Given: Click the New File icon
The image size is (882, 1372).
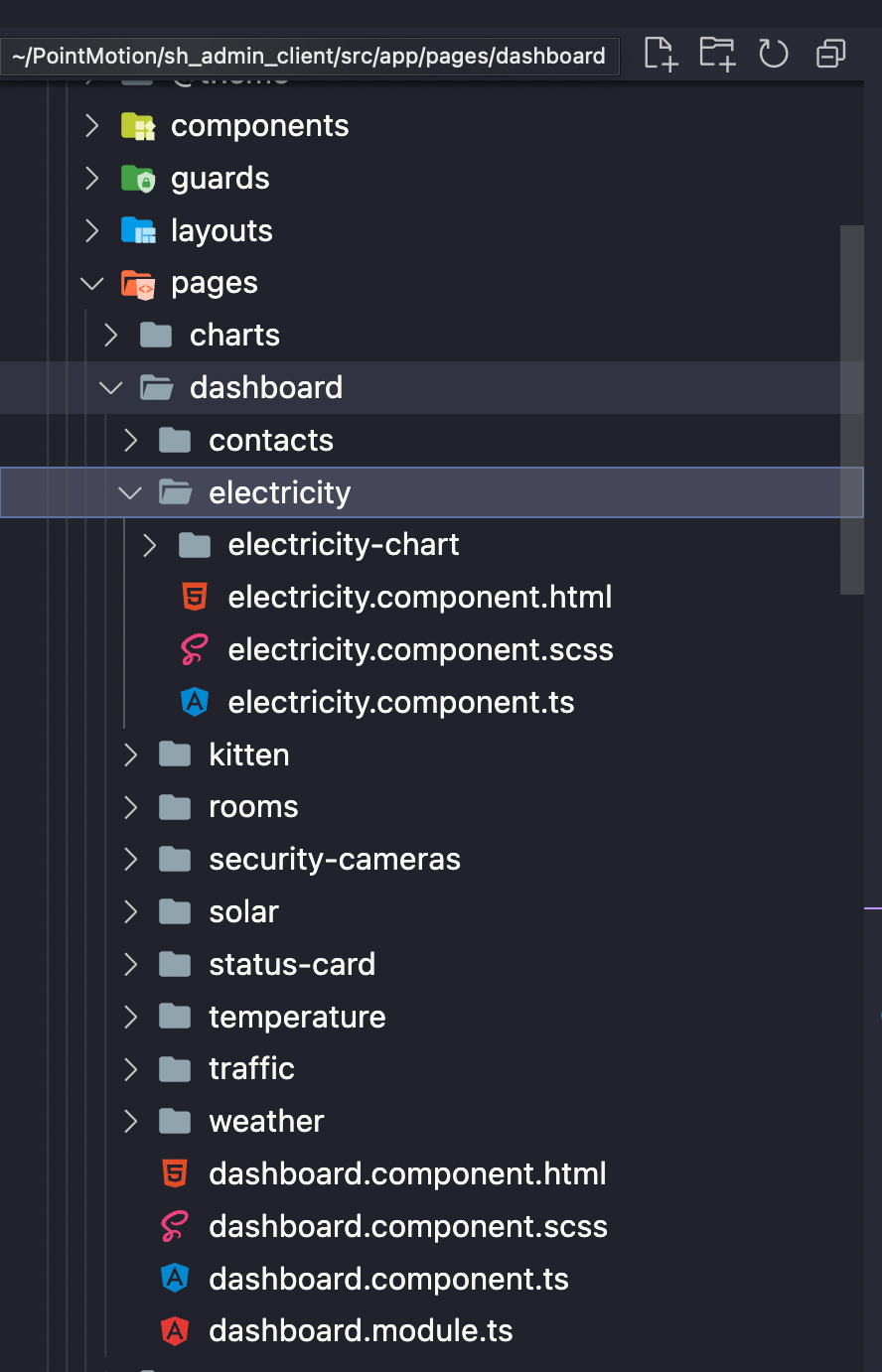Looking at the screenshot, I should coord(660,54).
